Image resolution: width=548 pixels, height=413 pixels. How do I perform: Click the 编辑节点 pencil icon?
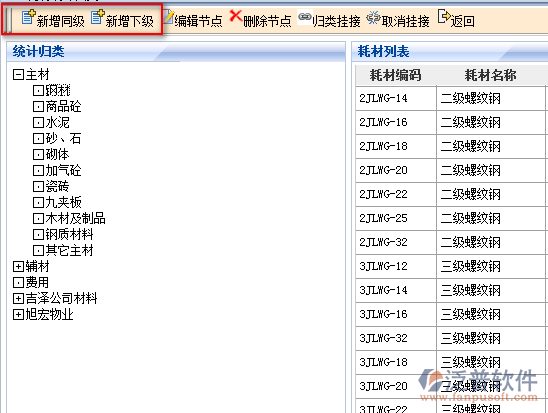point(169,17)
